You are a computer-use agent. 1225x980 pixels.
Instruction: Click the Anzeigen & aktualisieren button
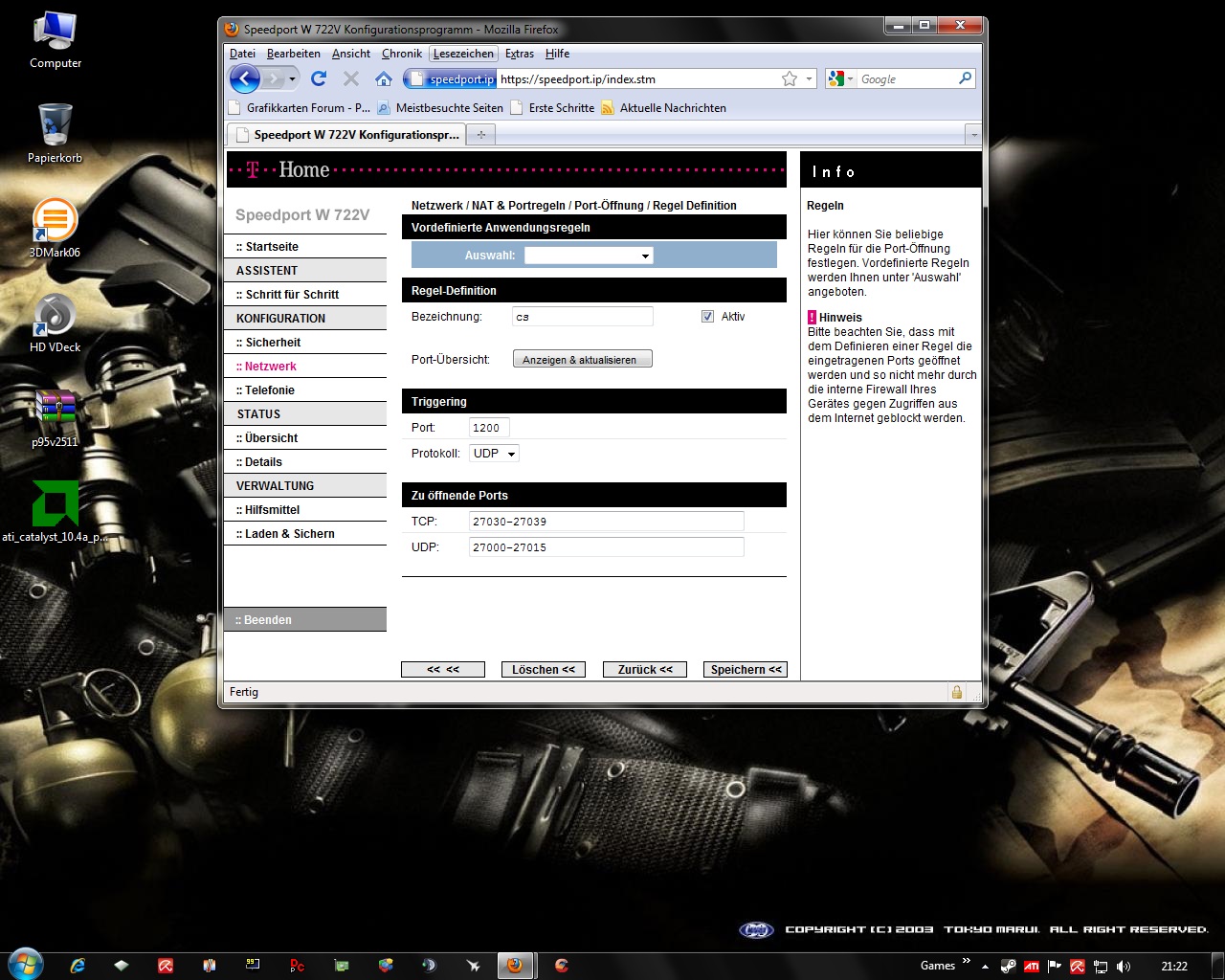pyautogui.click(x=582, y=359)
